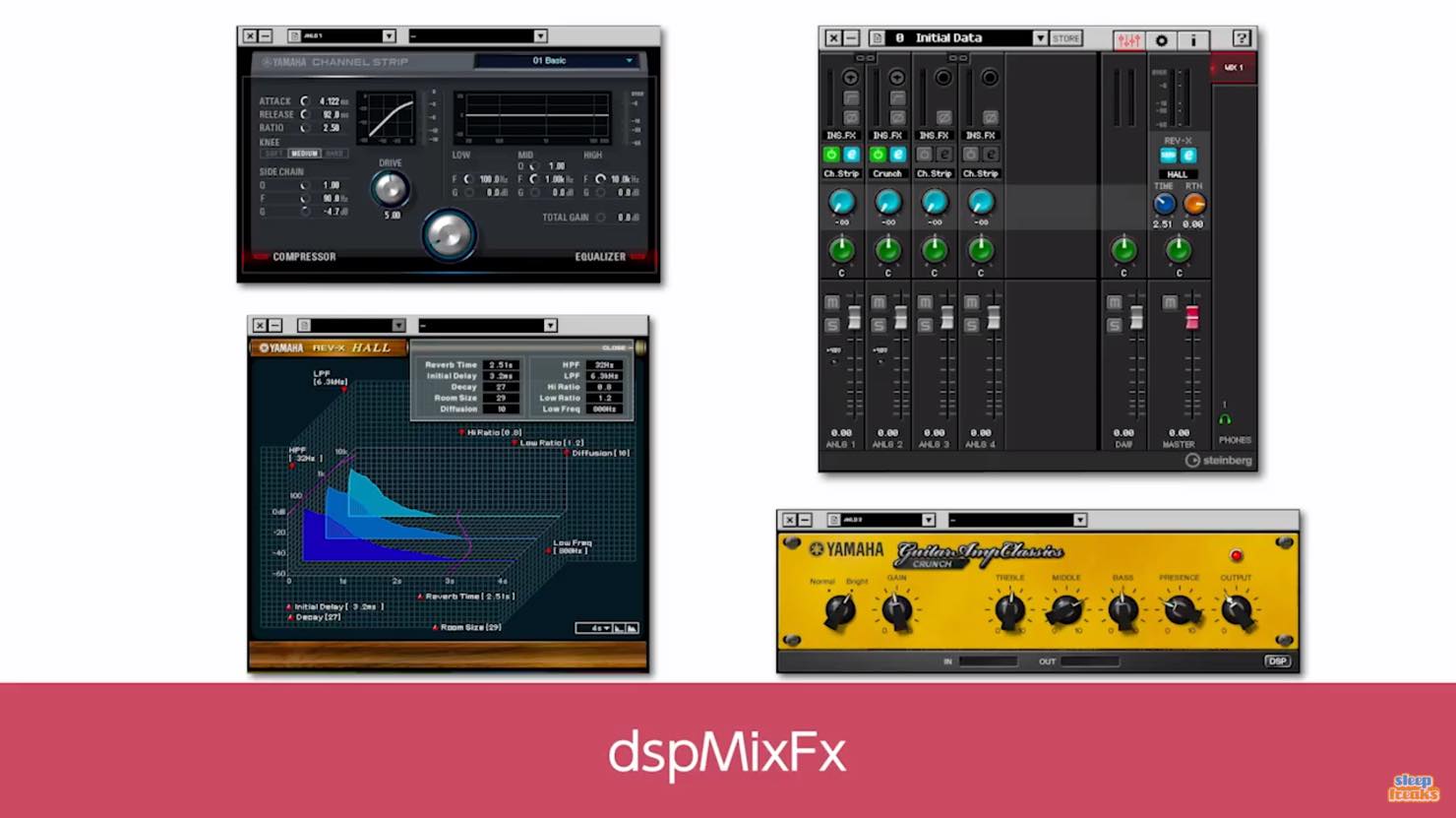Click CLOSE on REV-X parameter panel
Viewport: 1456px width, 818px height.
point(615,347)
